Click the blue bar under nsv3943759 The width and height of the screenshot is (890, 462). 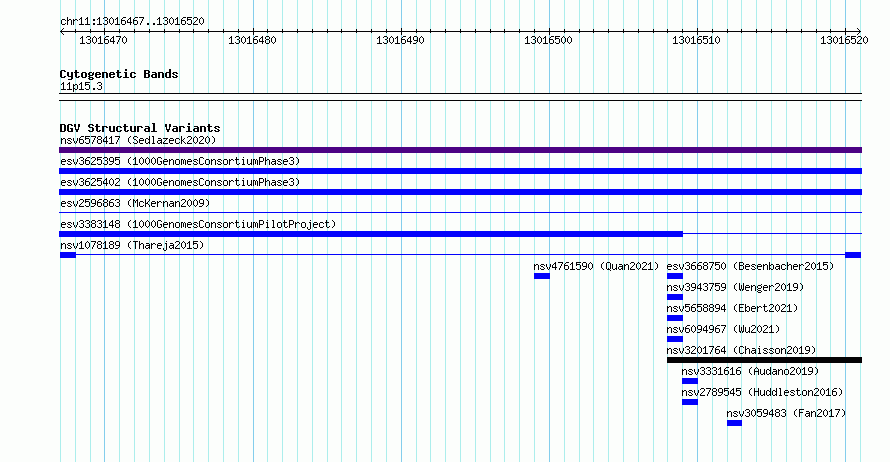tap(675, 297)
